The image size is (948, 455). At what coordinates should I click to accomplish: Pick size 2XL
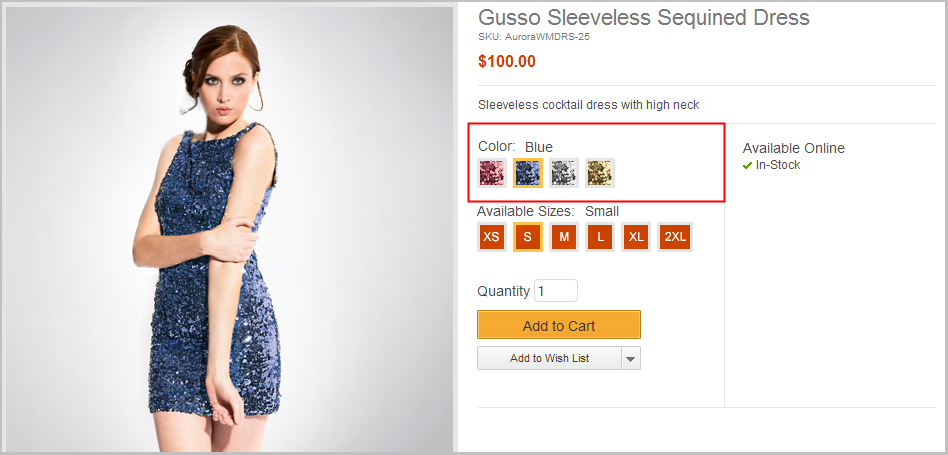tap(675, 237)
